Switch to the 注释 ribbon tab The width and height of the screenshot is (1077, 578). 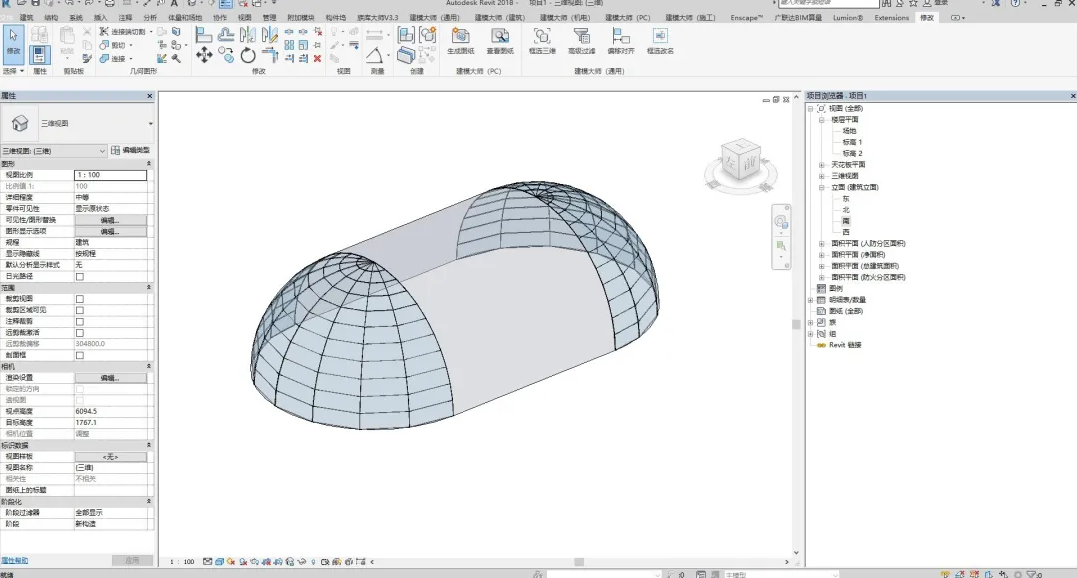point(125,18)
